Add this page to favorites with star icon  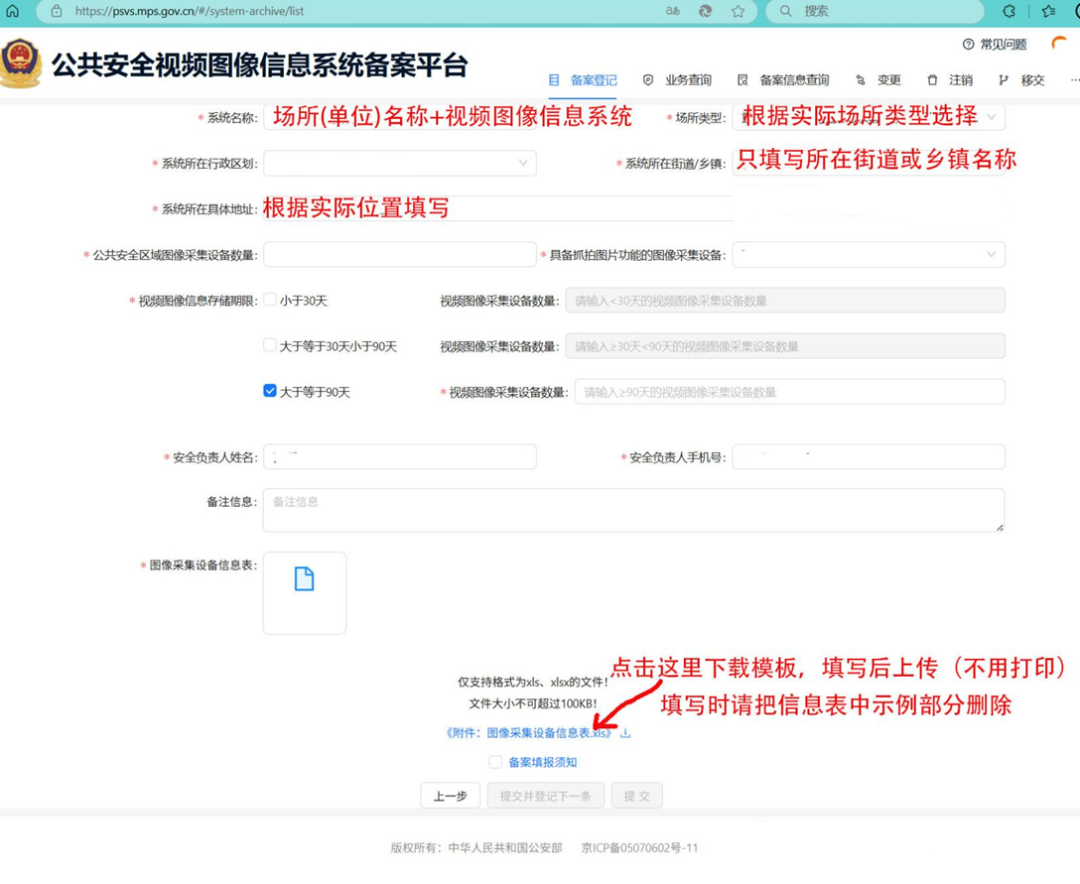(x=738, y=11)
